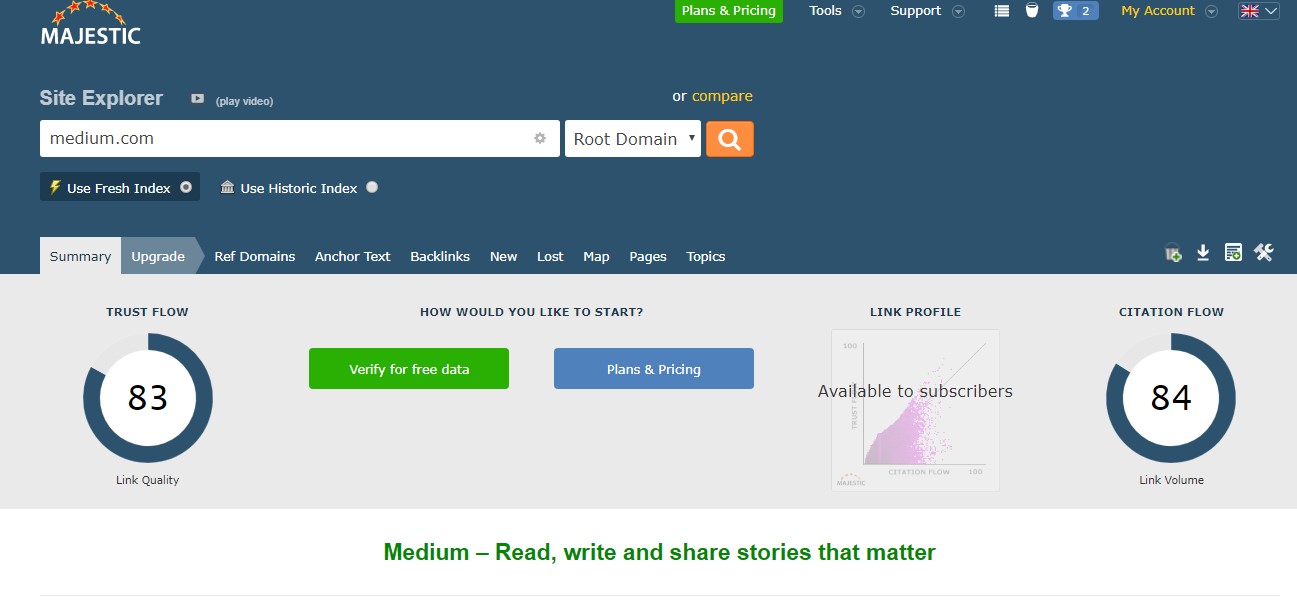This screenshot has width=1297, height=603.
Task: Click the Link Volume label
Action: point(1171,480)
